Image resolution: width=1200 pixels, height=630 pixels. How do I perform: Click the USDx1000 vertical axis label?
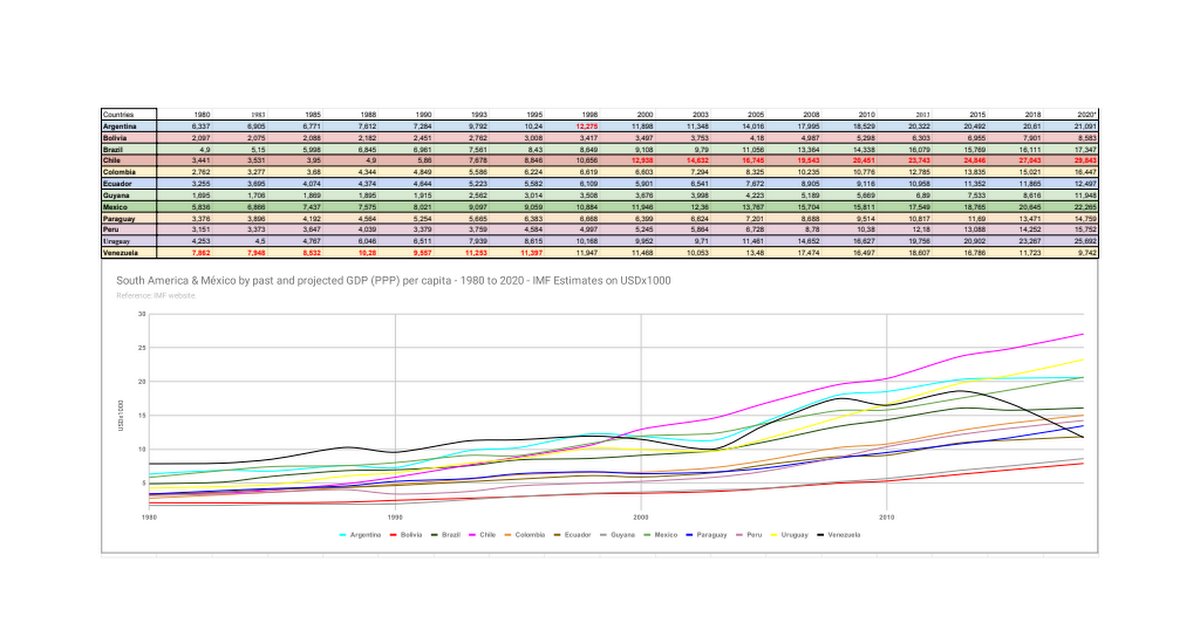pos(120,415)
